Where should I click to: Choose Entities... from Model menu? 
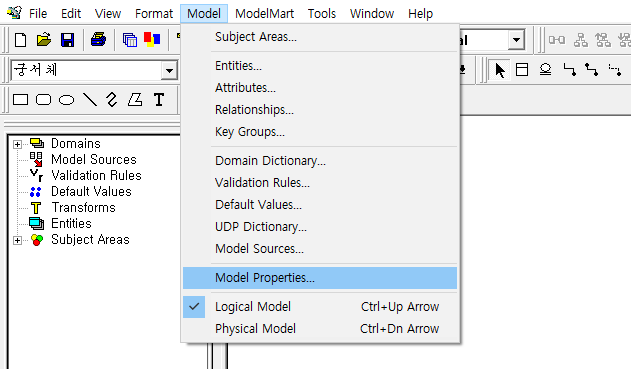320,66
